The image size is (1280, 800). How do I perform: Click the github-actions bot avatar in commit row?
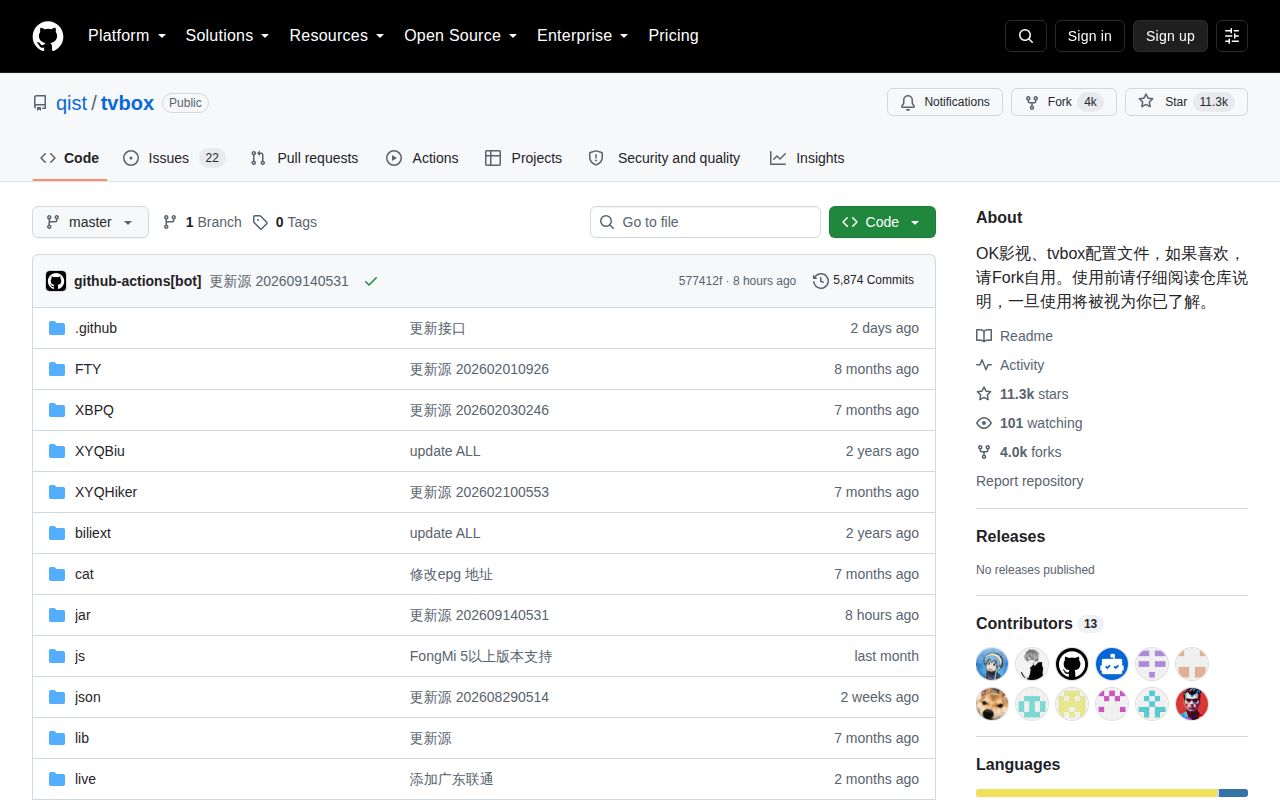(56, 281)
